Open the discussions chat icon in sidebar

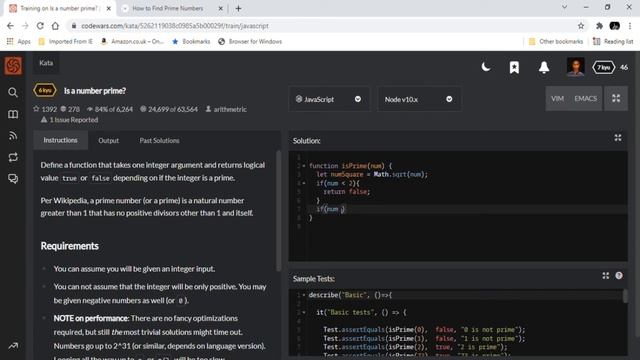(x=13, y=179)
